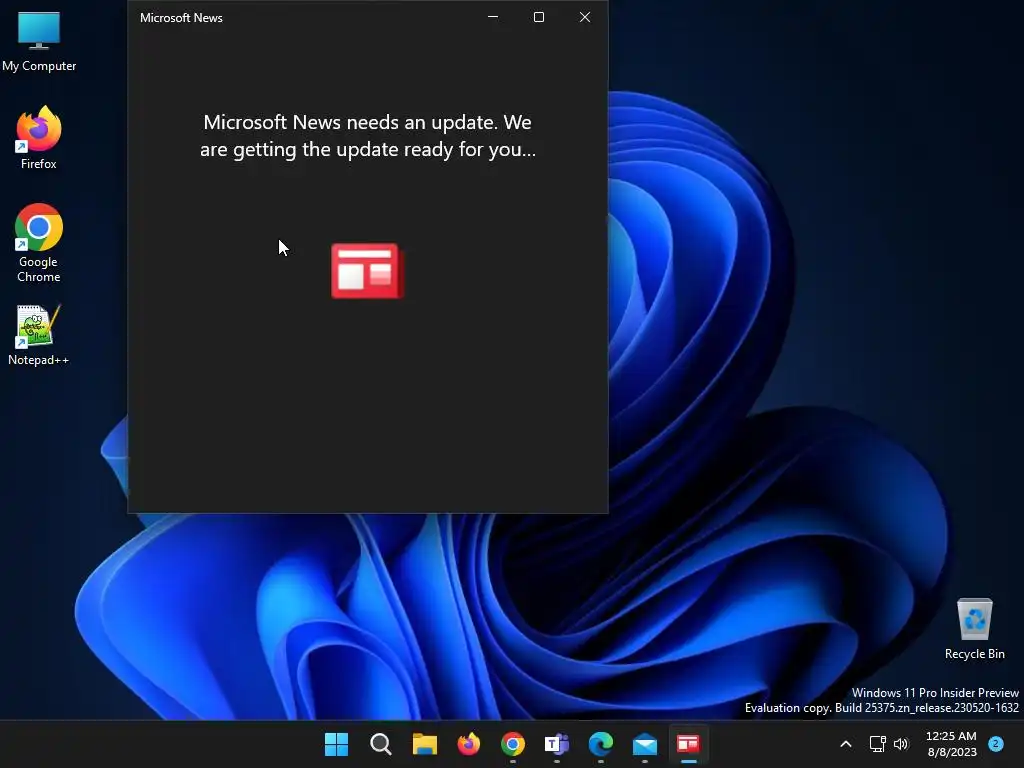
Task: Launch Firefox from the taskbar
Action: 468,744
